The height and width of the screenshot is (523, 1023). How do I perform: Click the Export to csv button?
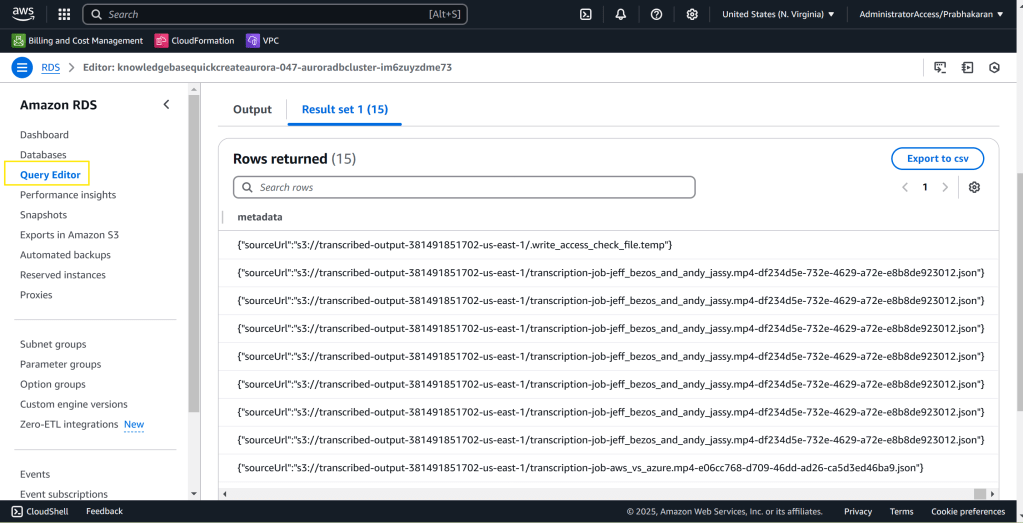(937, 158)
